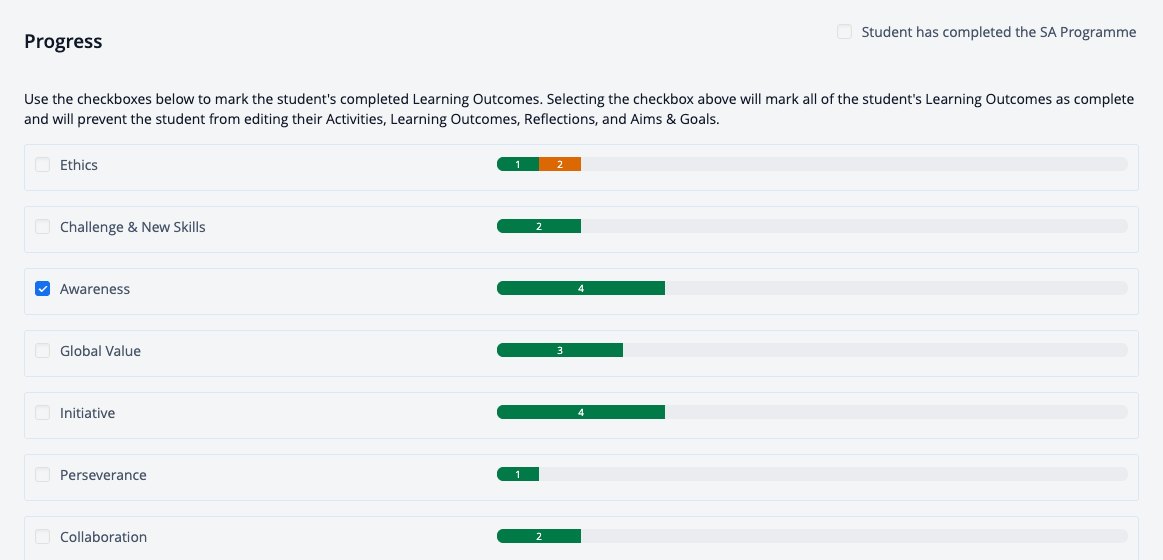Click the Global Value progress segment

(x=560, y=351)
